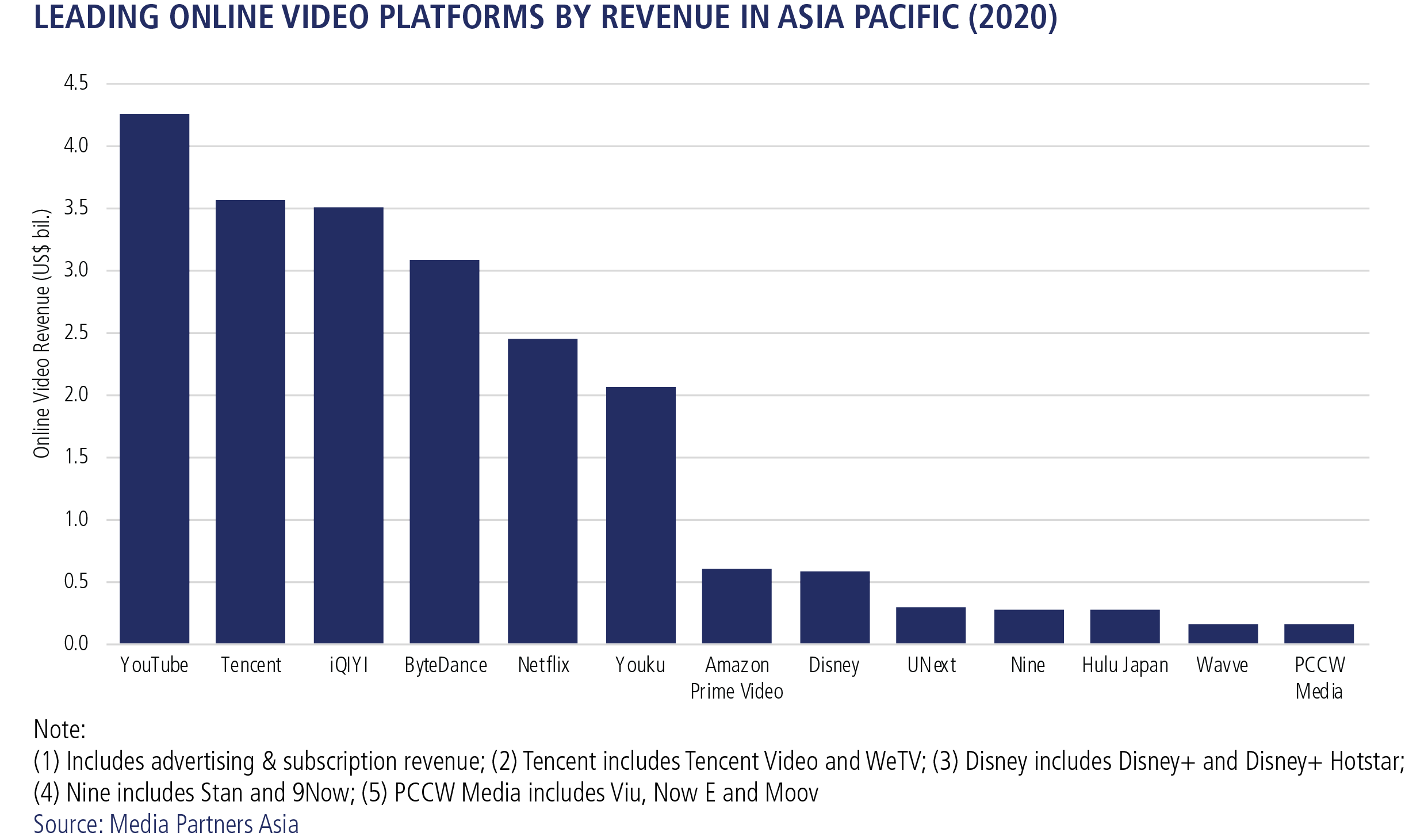Click the Tencent bar in chart

click(250, 421)
